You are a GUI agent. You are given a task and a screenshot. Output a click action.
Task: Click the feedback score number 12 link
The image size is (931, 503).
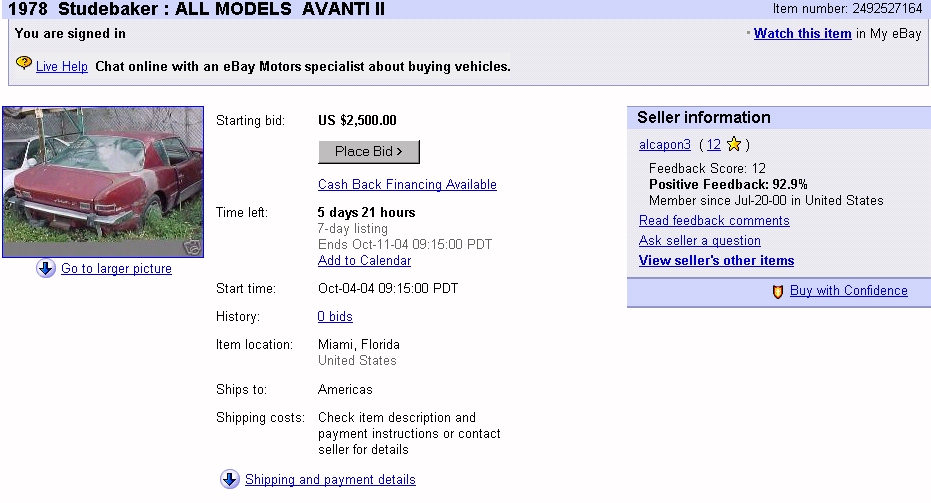713,145
